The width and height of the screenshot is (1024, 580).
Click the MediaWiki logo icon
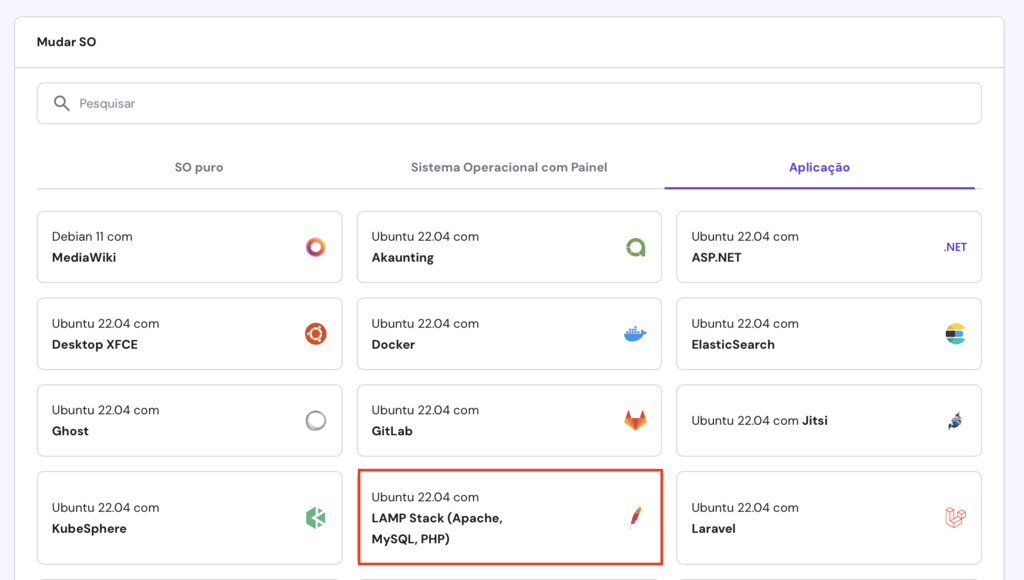(315, 246)
